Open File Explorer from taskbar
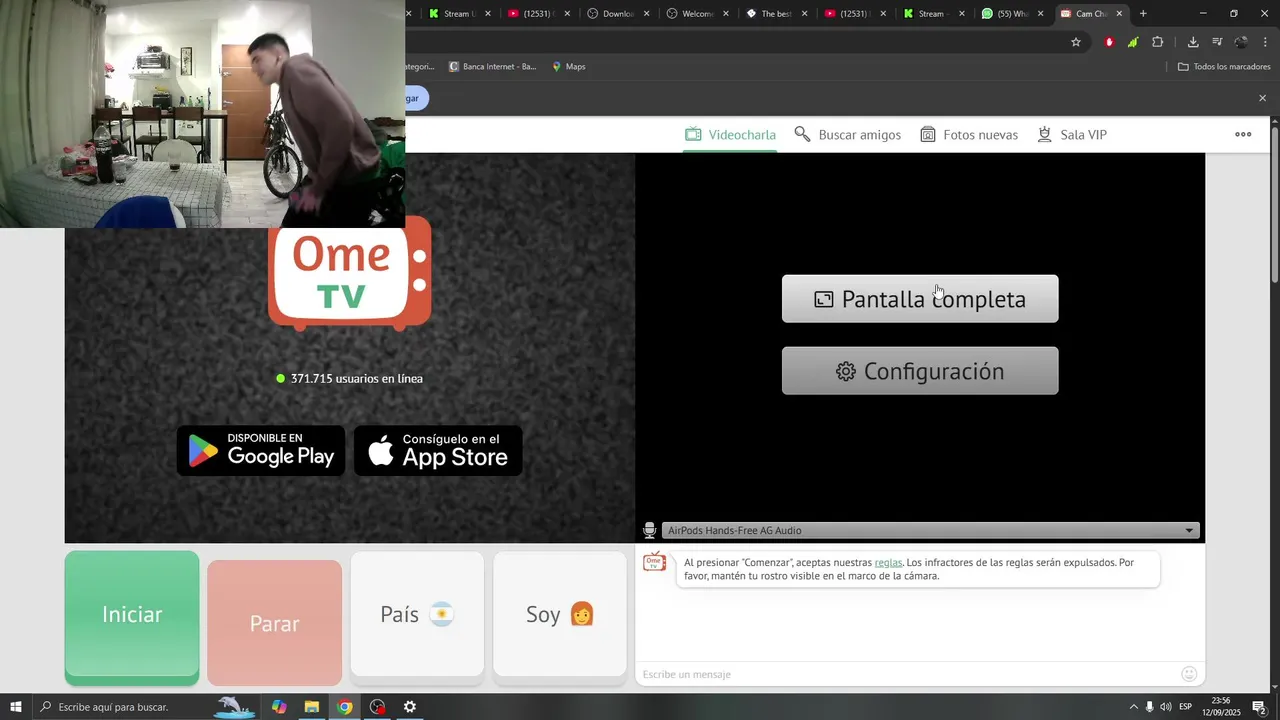 click(x=312, y=707)
